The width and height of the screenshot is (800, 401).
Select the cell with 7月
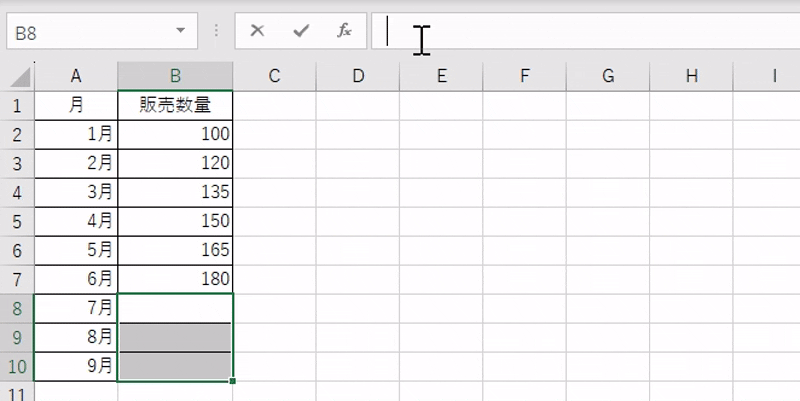point(76,309)
